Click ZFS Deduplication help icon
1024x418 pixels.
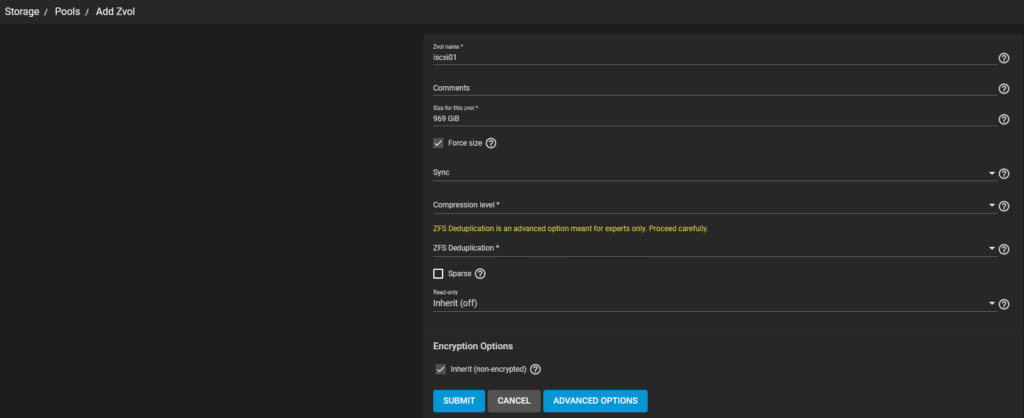(x=1004, y=249)
